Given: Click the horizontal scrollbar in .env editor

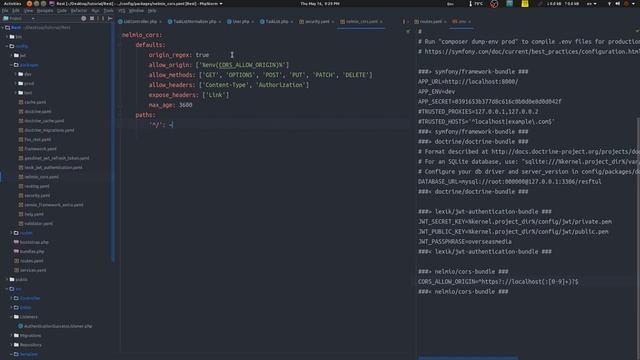Looking at the screenshot, I should 468,358.
